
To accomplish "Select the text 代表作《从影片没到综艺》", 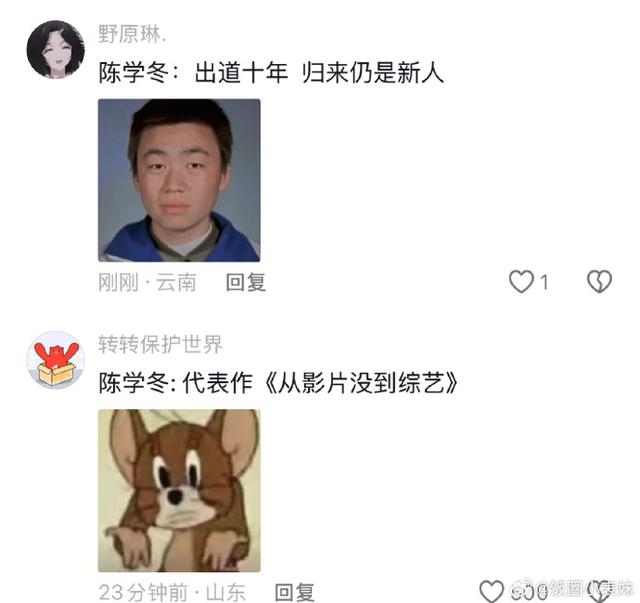I will click(320, 383).
